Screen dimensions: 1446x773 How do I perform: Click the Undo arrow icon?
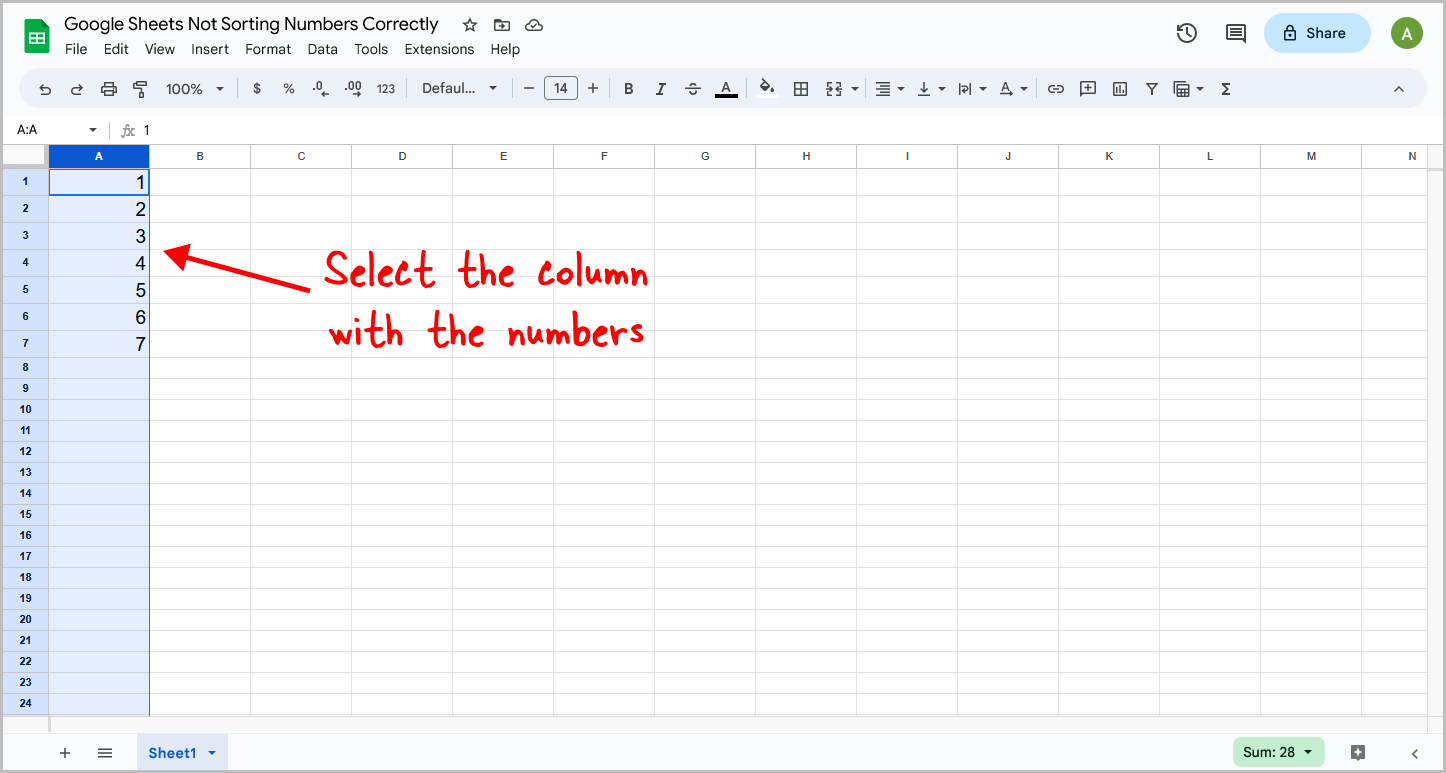tap(45, 89)
